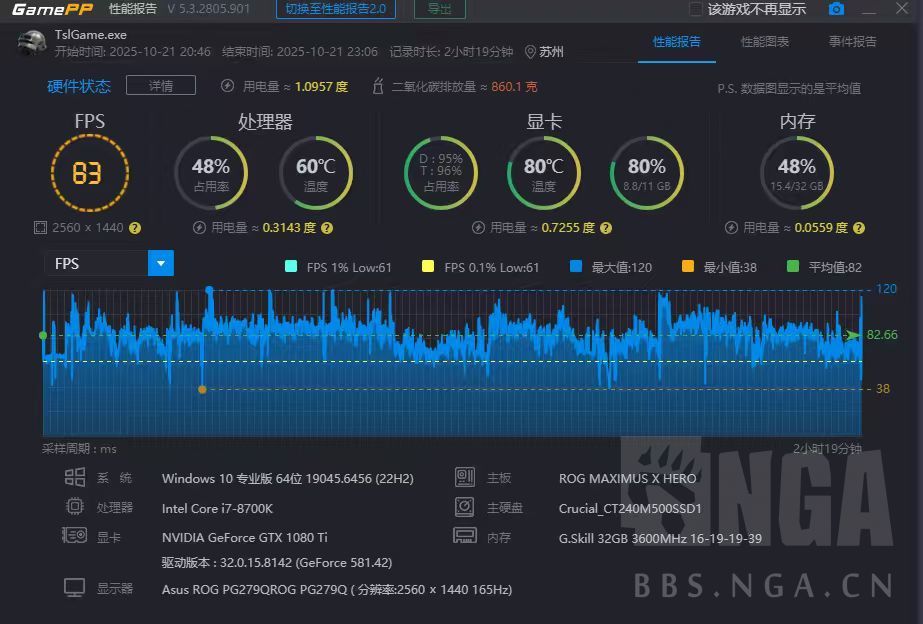Click the monitor icon beside 显示器

click(x=74, y=588)
